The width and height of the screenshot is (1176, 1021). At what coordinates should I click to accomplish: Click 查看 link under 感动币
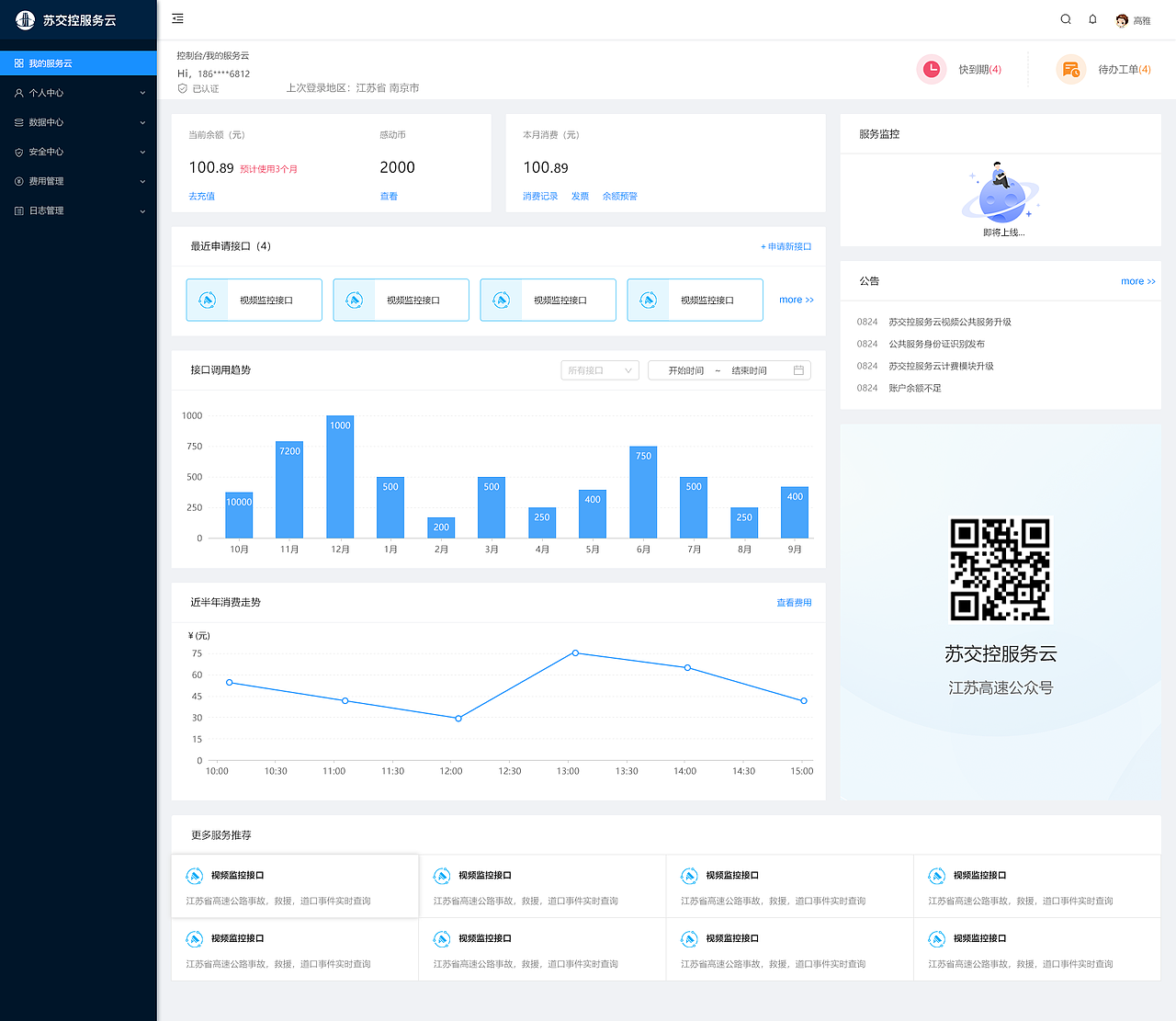389,196
